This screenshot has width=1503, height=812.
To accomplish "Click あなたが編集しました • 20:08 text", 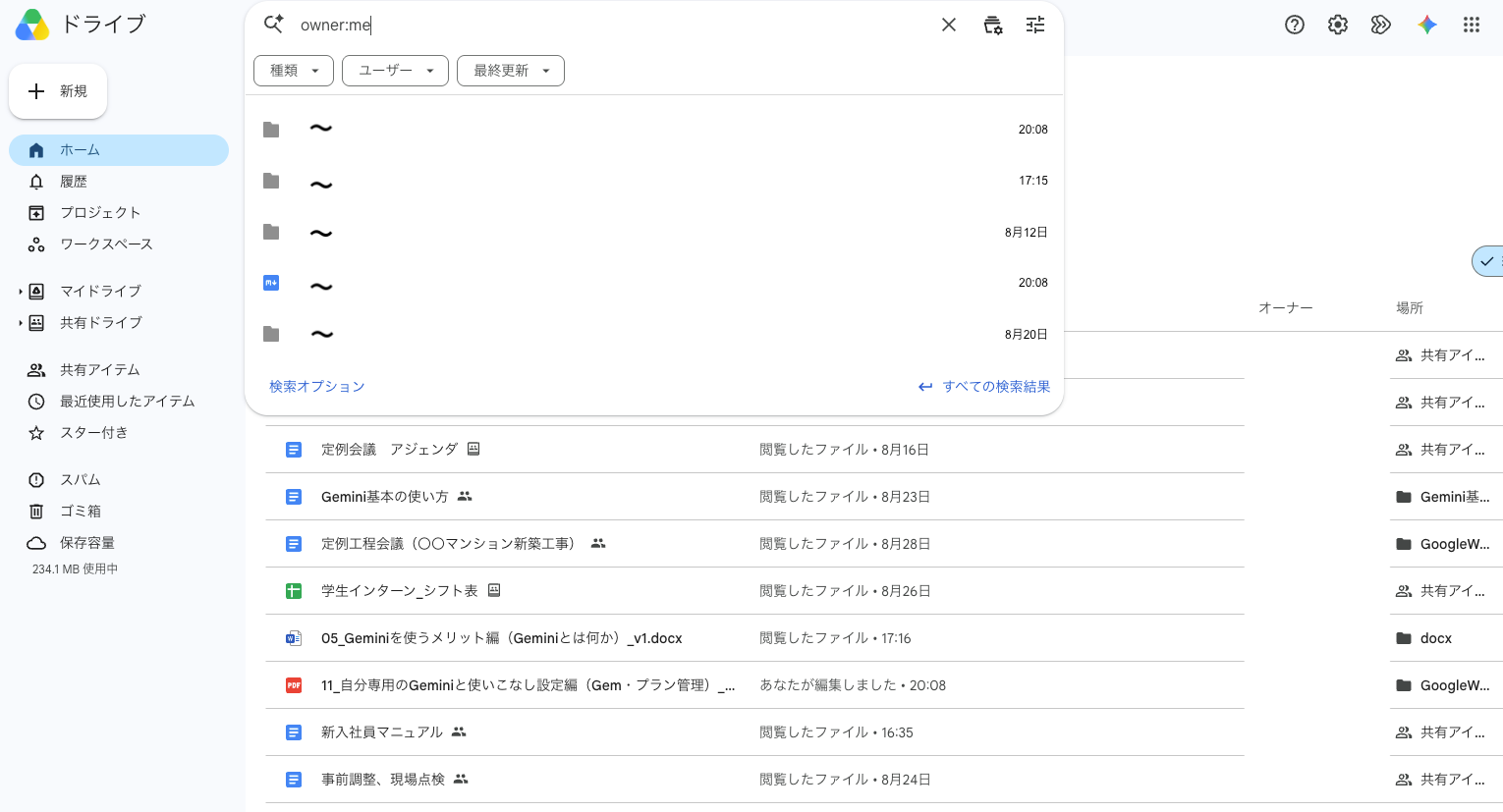I will pyautogui.click(x=853, y=685).
